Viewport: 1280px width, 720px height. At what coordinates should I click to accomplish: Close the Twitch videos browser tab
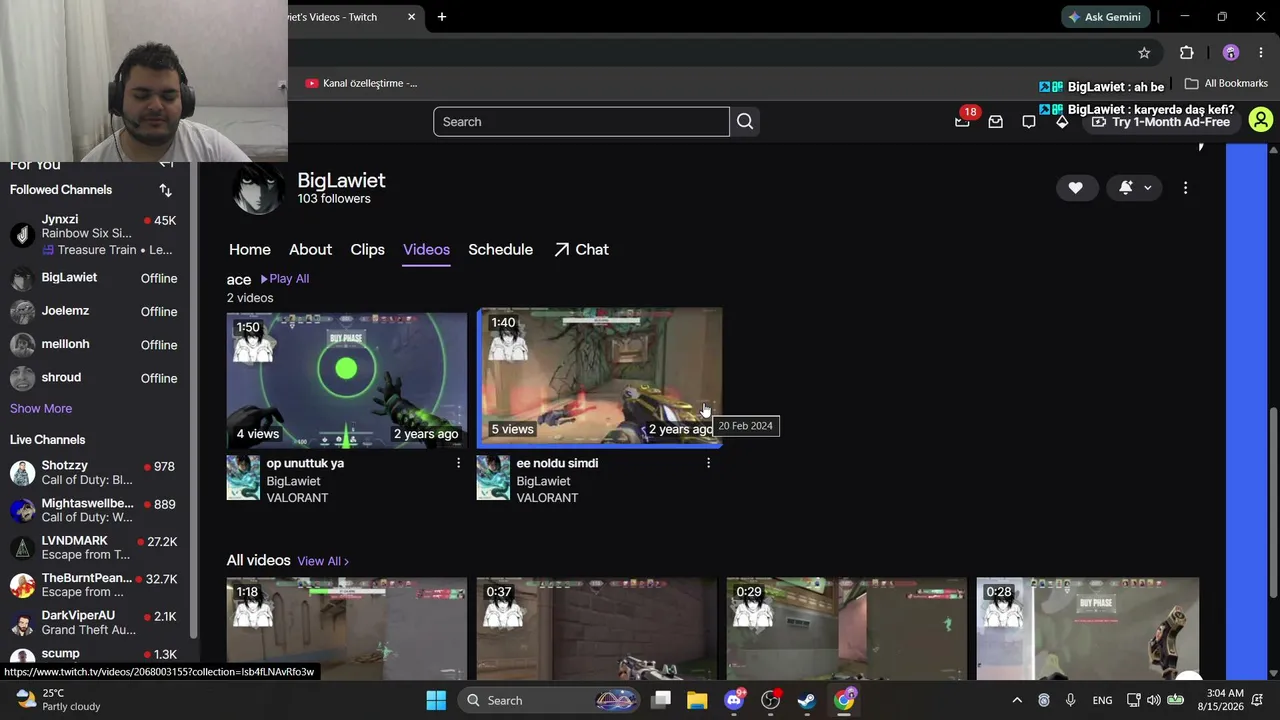[x=411, y=17]
